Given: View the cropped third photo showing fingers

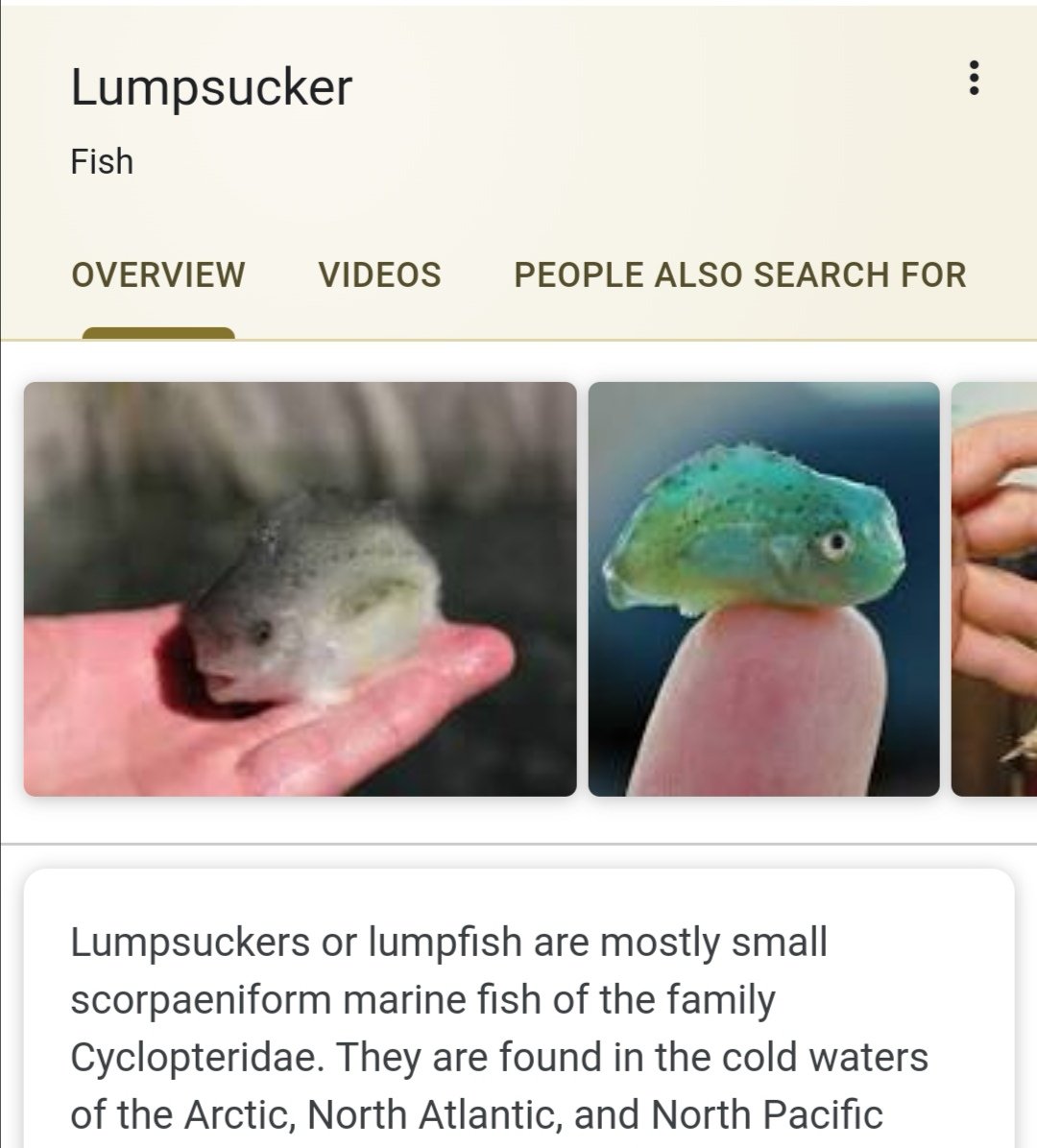Looking at the screenshot, I should point(995,588).
